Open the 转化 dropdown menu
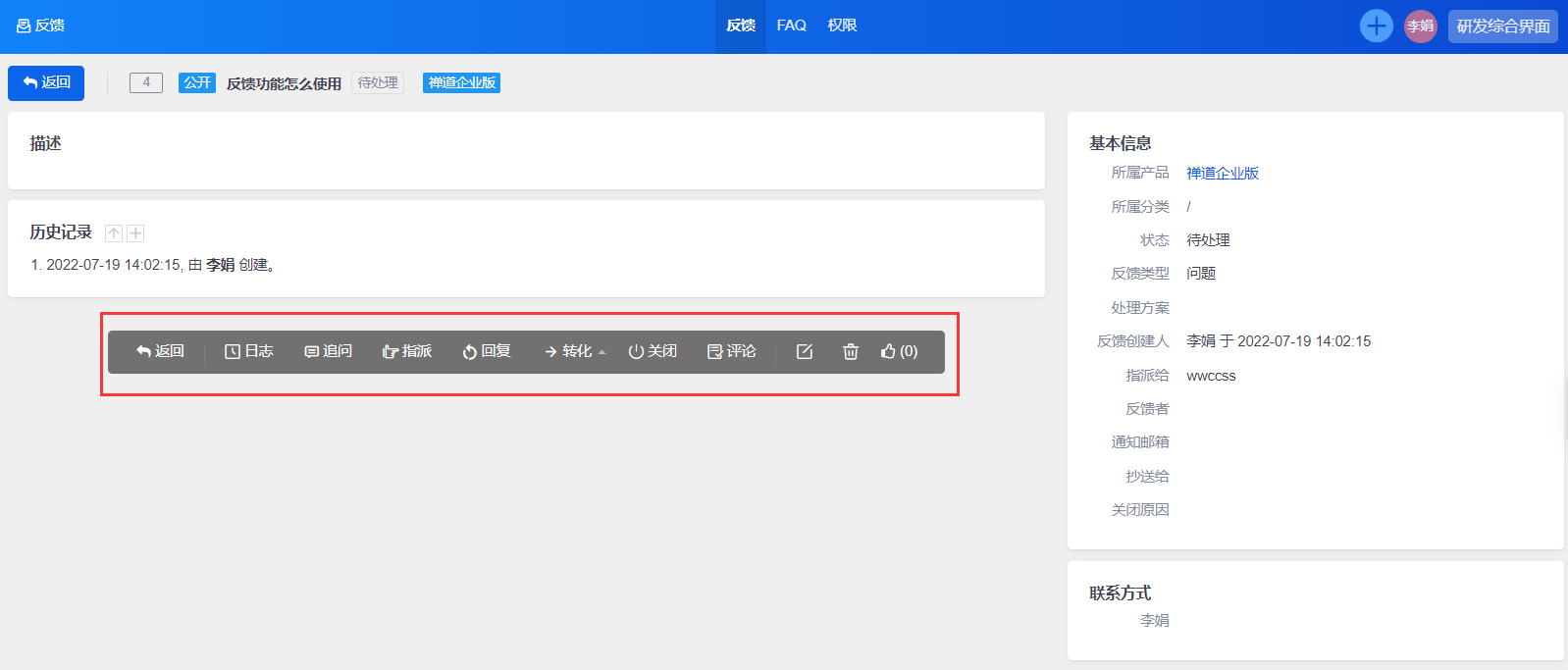The width and height of the screenshot is (1568, 670). tap(575, 351)
